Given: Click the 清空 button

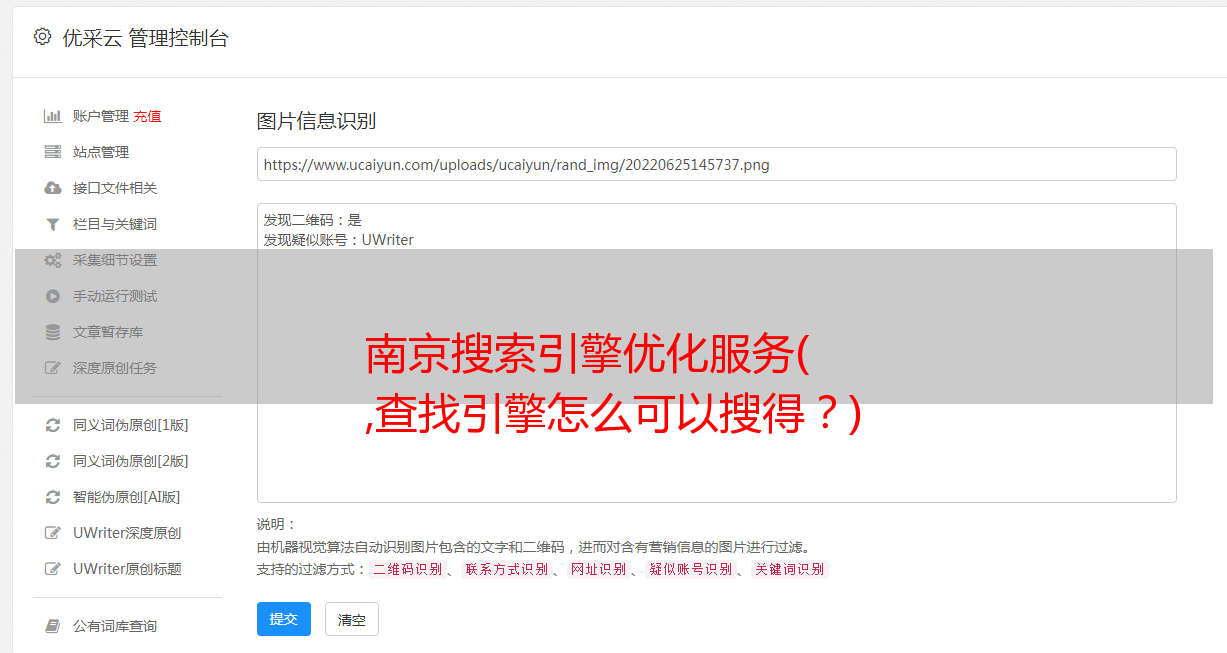Looking at the screenshot, I should pos(352,619).
